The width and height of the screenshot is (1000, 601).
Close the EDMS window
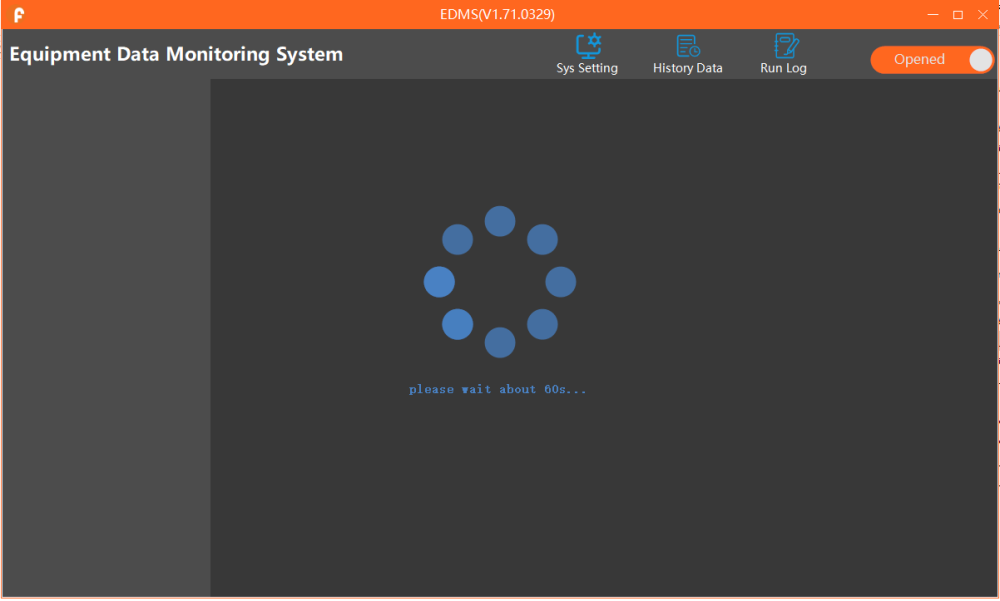[x=983, y=14]
